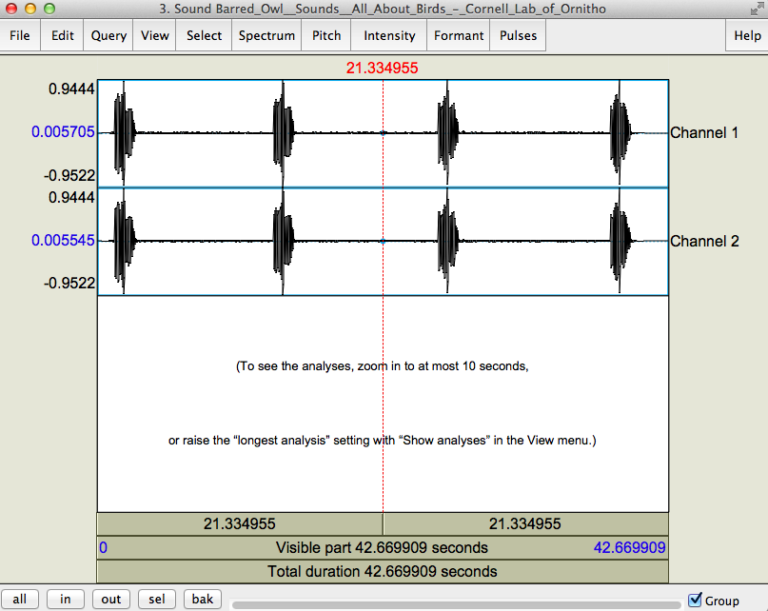
Task: Toggle the Group checkbox
Action: pos(696,600)
